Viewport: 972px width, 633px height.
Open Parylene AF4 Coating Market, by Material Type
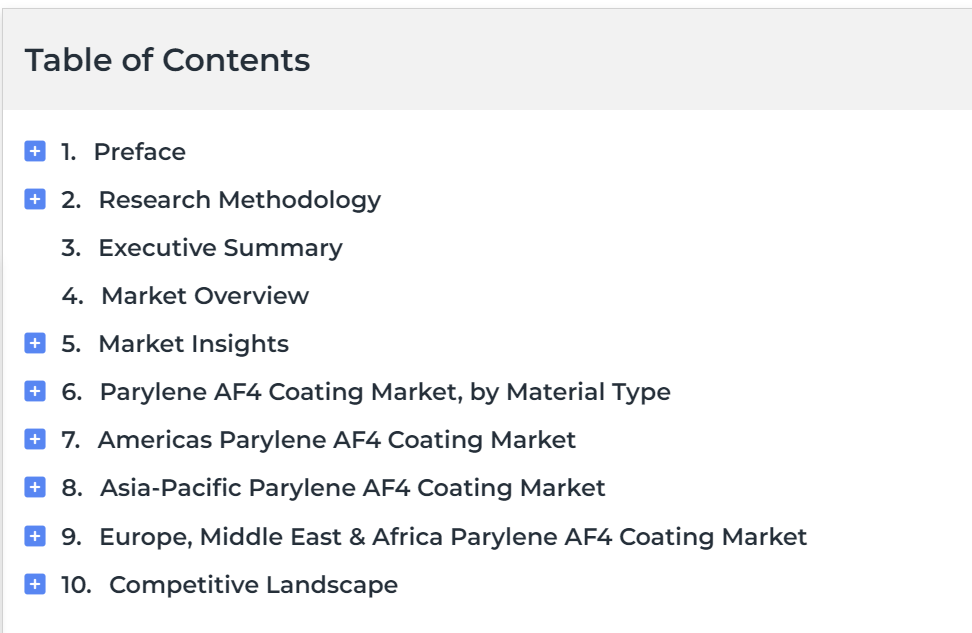(x=385, y=392)
